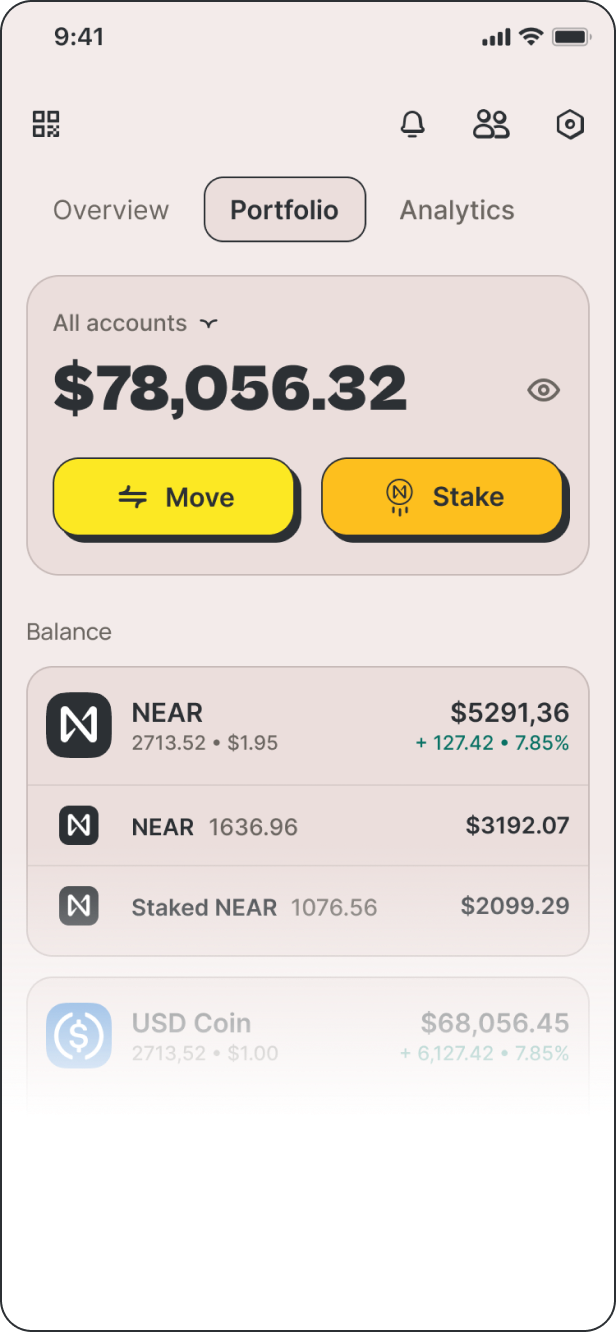Viewport: 616px width, 1332px height.
Task: Tap the $78,056.32 total balance amount
Action: pyautogui.click(x=230, y=389)
